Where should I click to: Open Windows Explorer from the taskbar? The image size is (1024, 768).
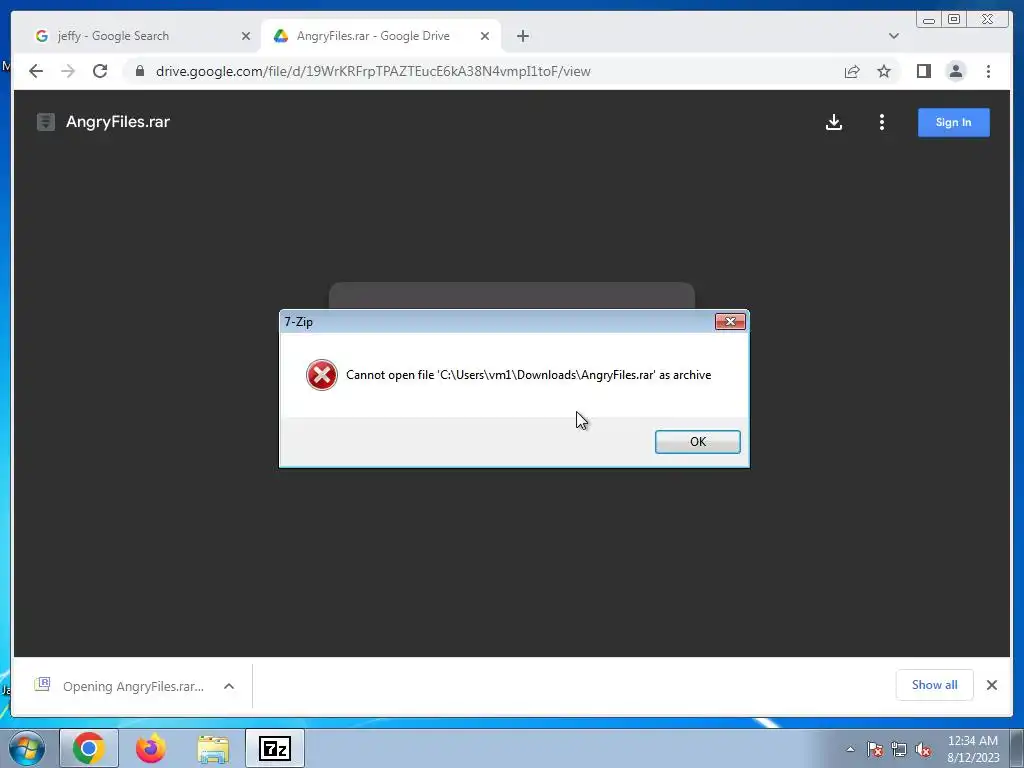(213, 748)
